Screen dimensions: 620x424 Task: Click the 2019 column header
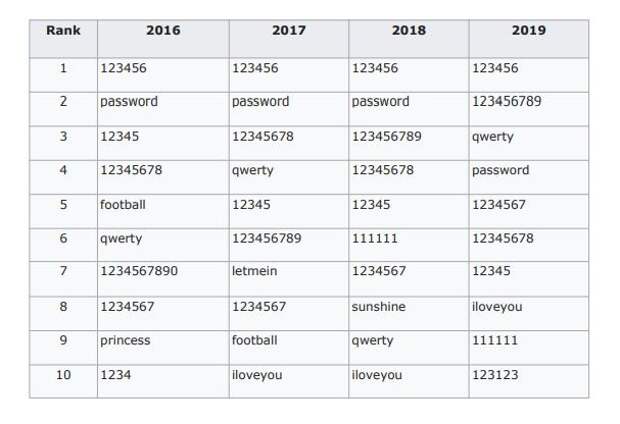tap(529, 39)
